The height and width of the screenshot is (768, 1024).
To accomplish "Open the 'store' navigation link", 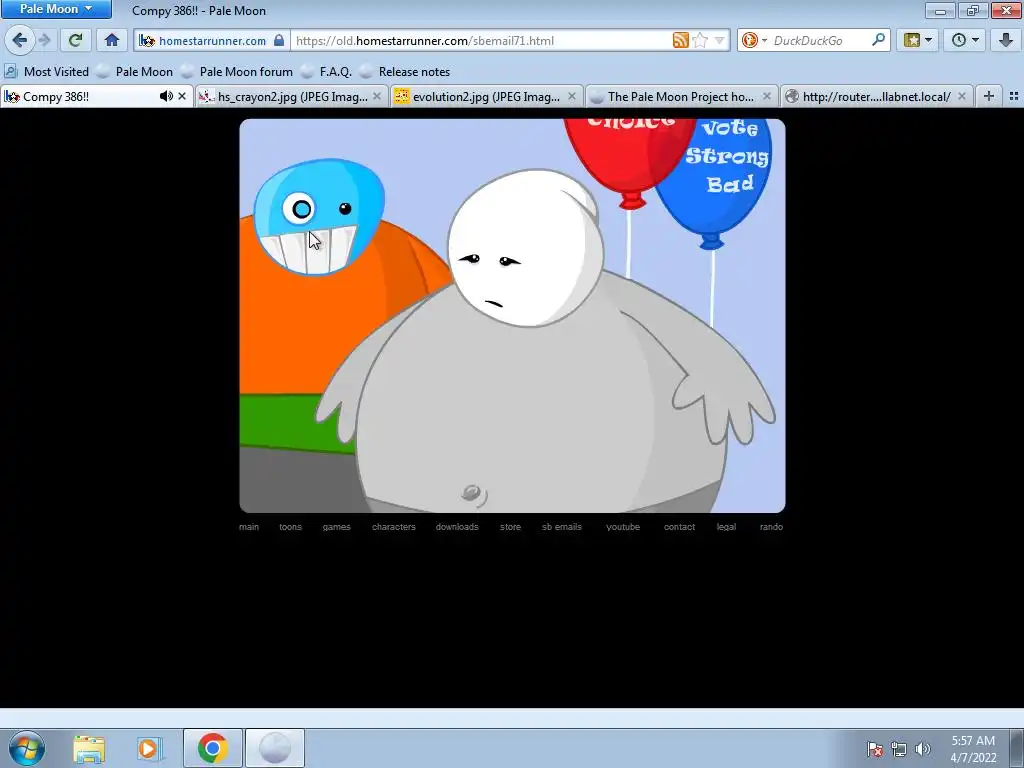I will coord(511,526).
